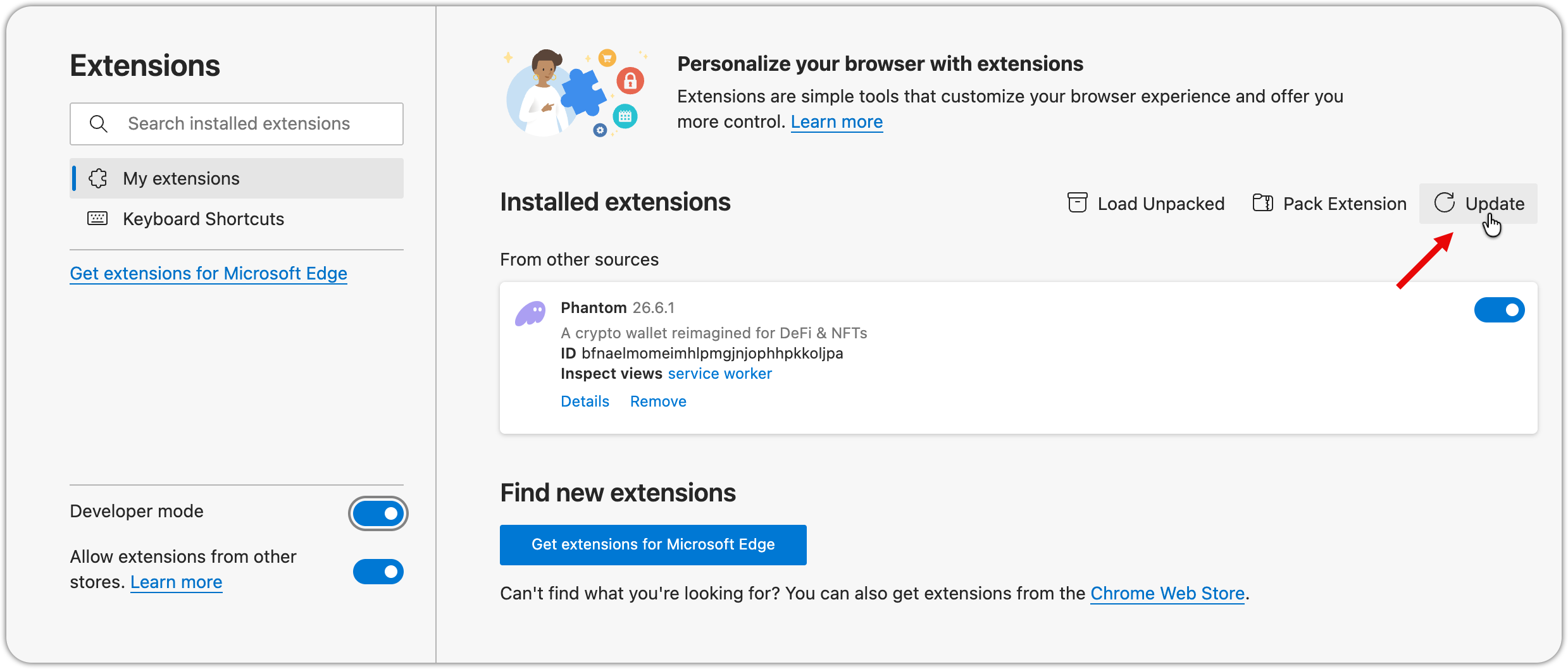Remove the Phantom extension

pos(658,402)
